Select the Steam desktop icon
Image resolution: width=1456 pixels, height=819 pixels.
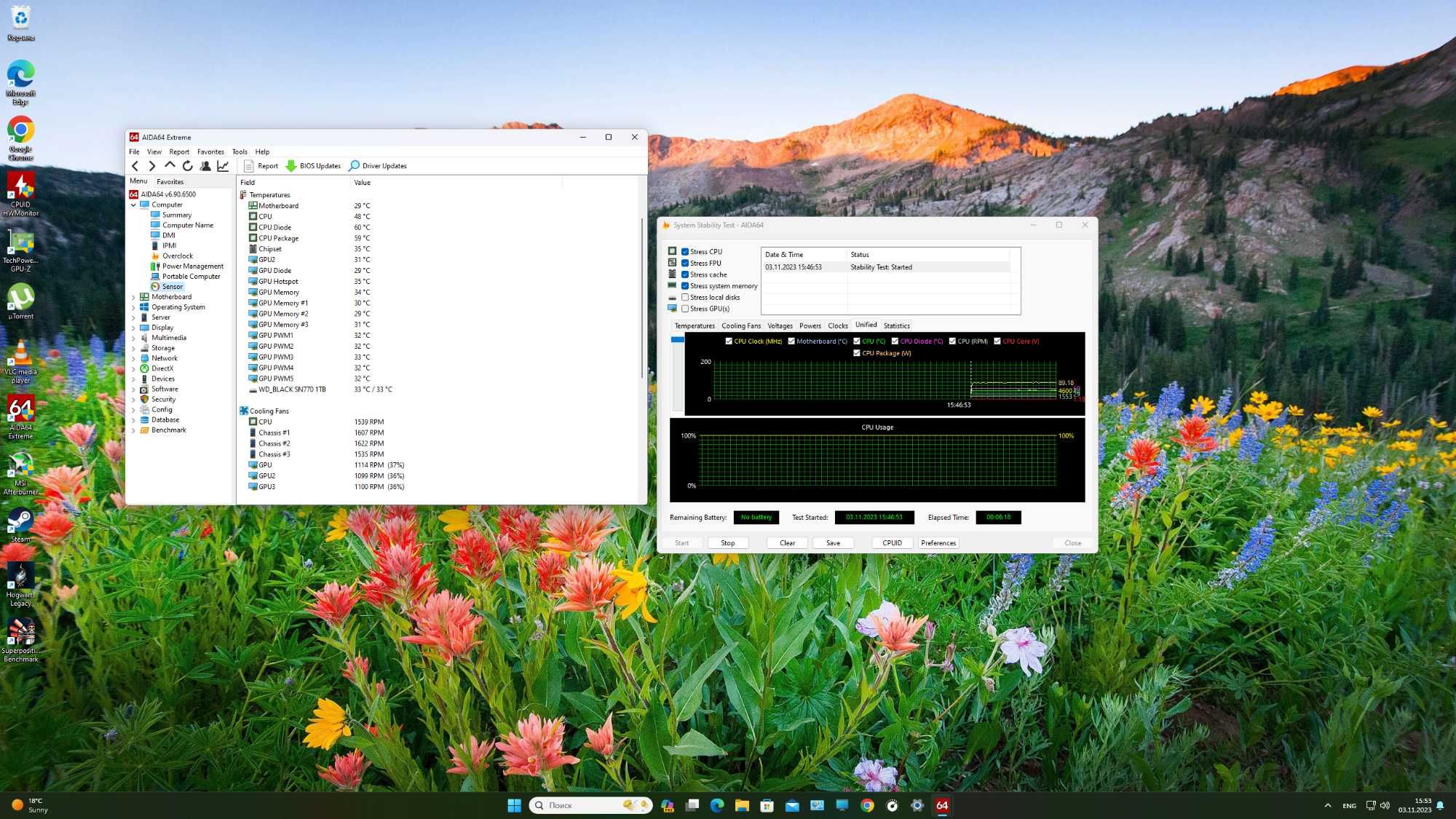[21, 525]
